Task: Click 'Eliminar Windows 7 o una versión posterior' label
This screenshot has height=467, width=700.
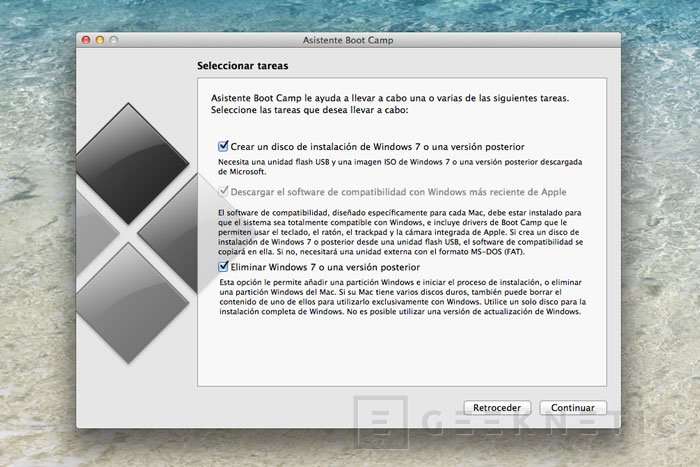Action: point(325,267)
